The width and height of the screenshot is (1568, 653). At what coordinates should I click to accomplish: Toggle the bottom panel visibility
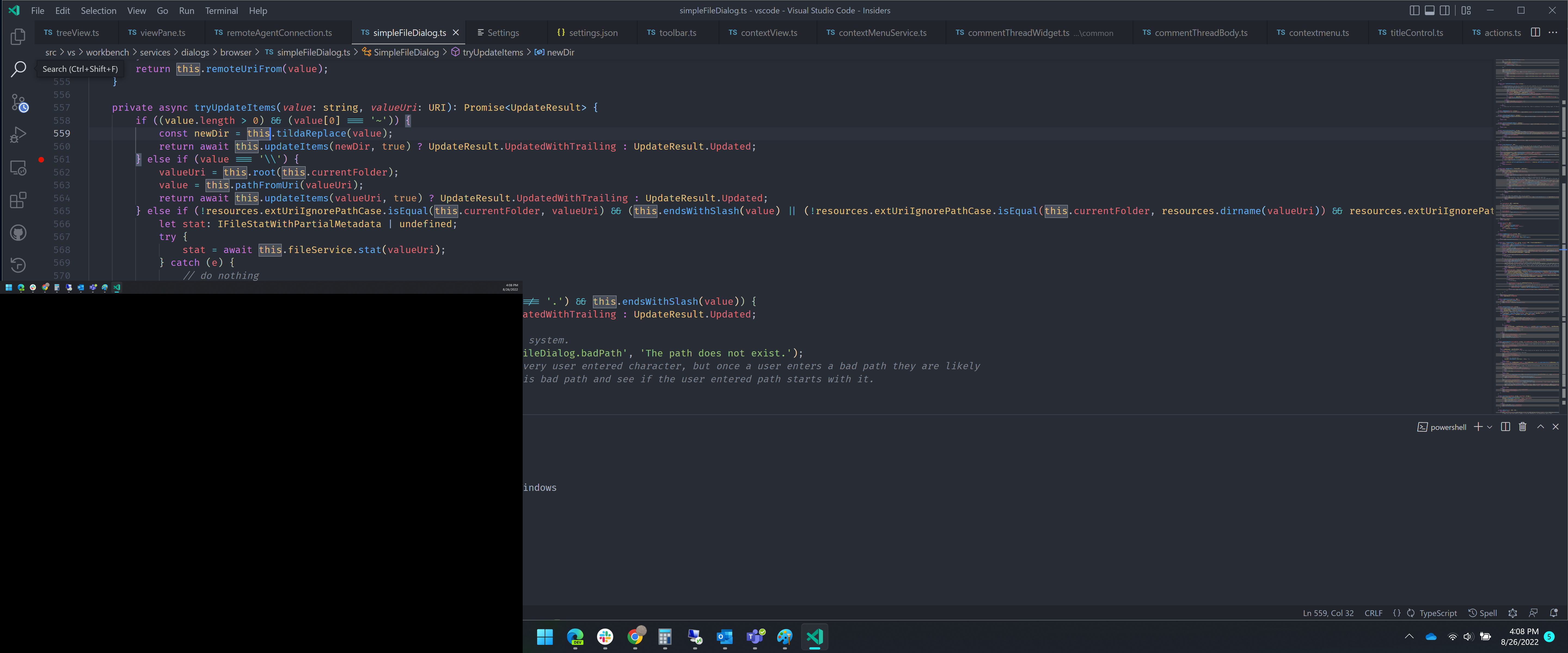[1430, 10]
